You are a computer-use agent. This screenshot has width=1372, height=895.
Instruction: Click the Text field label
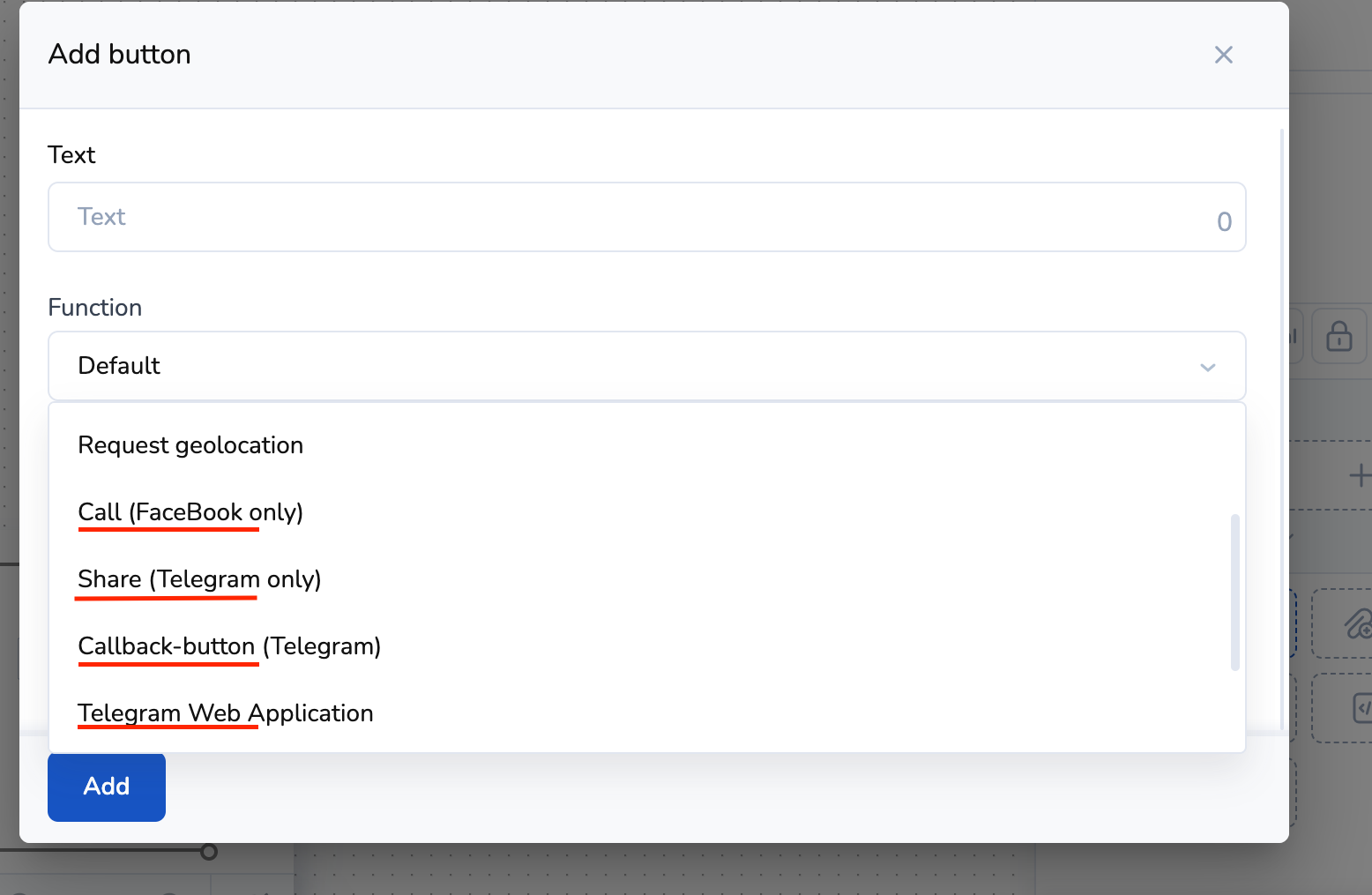(72, 155)
